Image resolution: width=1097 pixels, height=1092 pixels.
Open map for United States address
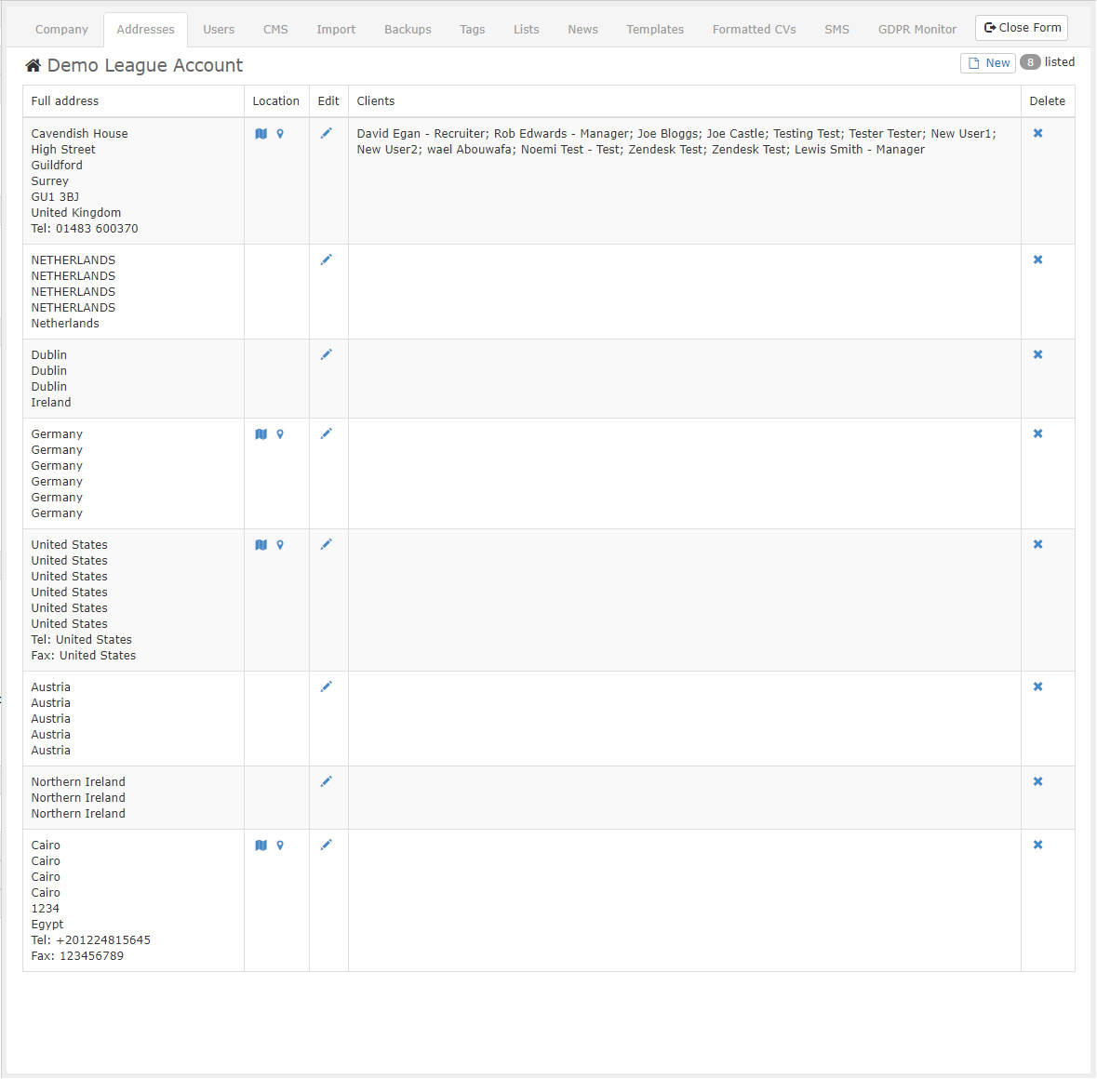(x=261, y=545)
